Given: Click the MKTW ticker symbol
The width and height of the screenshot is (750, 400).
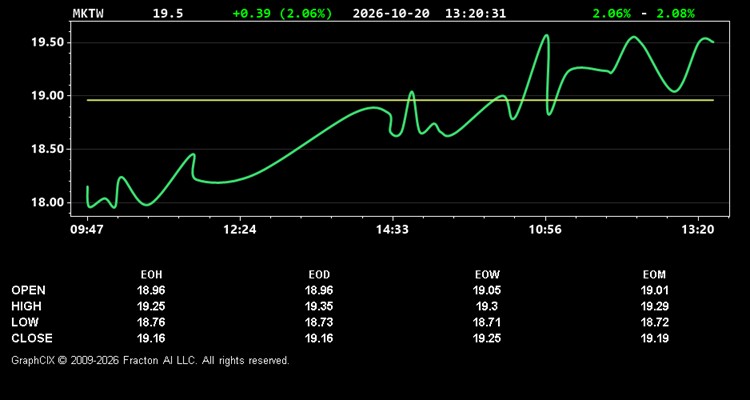Looking at the screenshot, I should (x=88, y=13).
